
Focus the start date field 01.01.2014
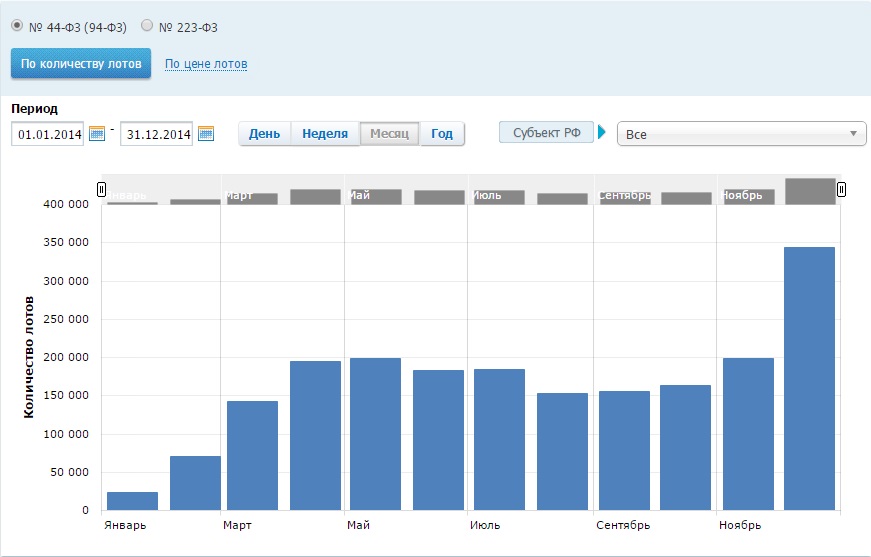click(x=48, y=134)
